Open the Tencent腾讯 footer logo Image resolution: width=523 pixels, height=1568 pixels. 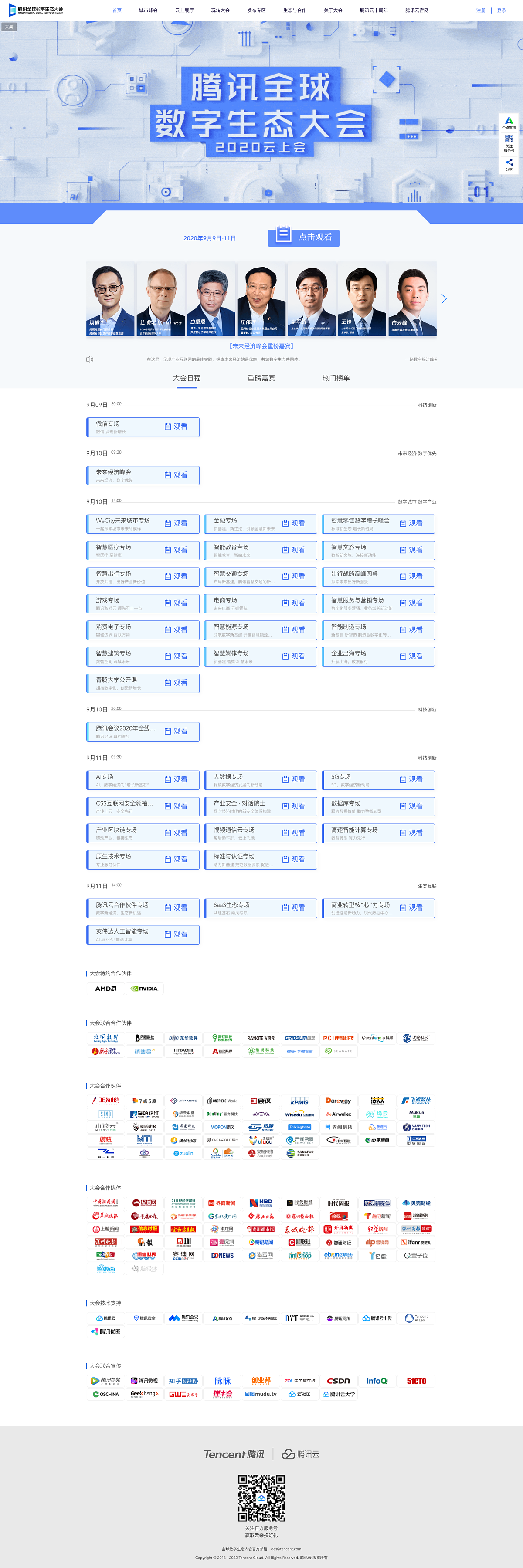point(234,1454)
